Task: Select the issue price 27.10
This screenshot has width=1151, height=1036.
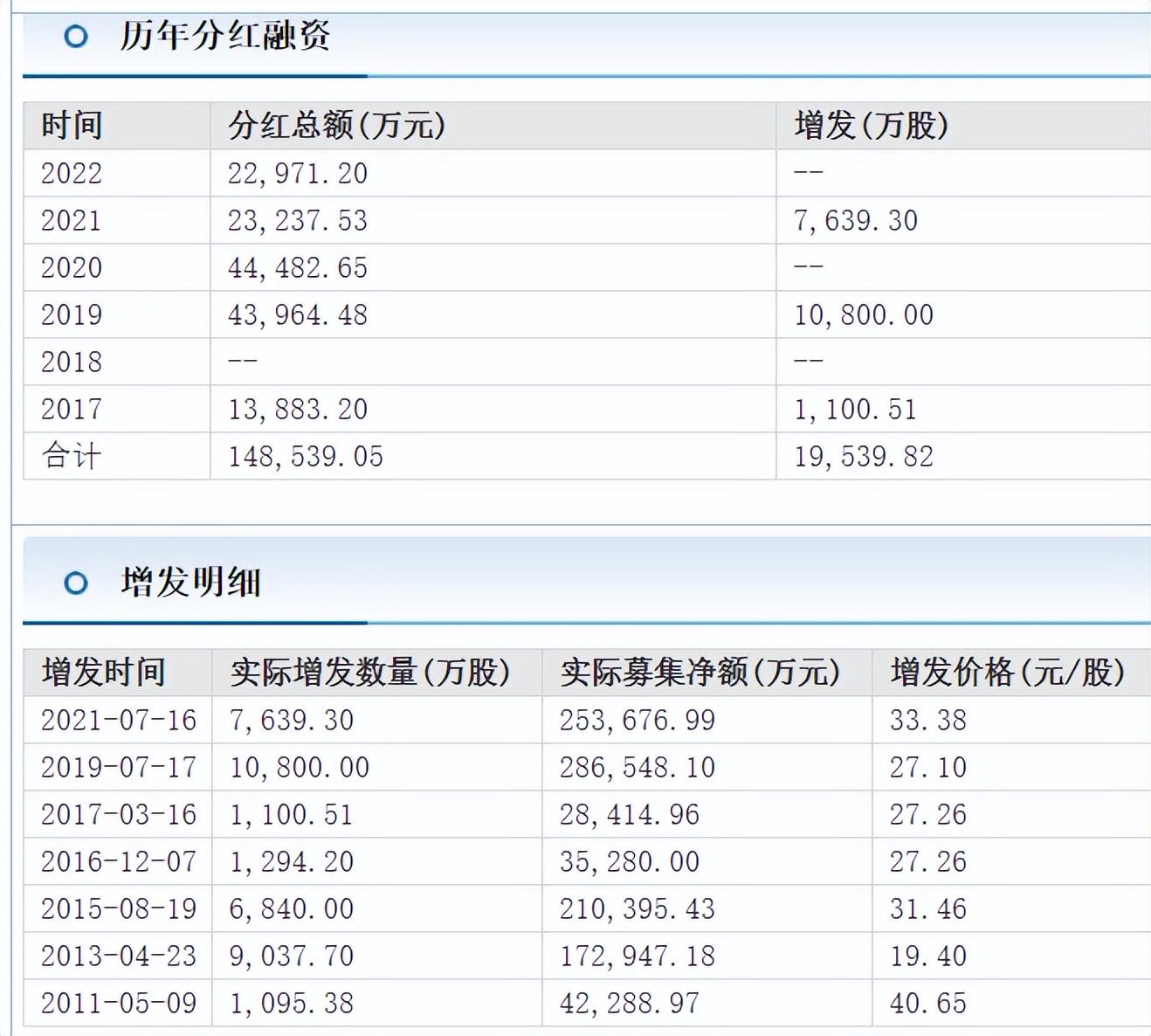Action: (928, 767)
